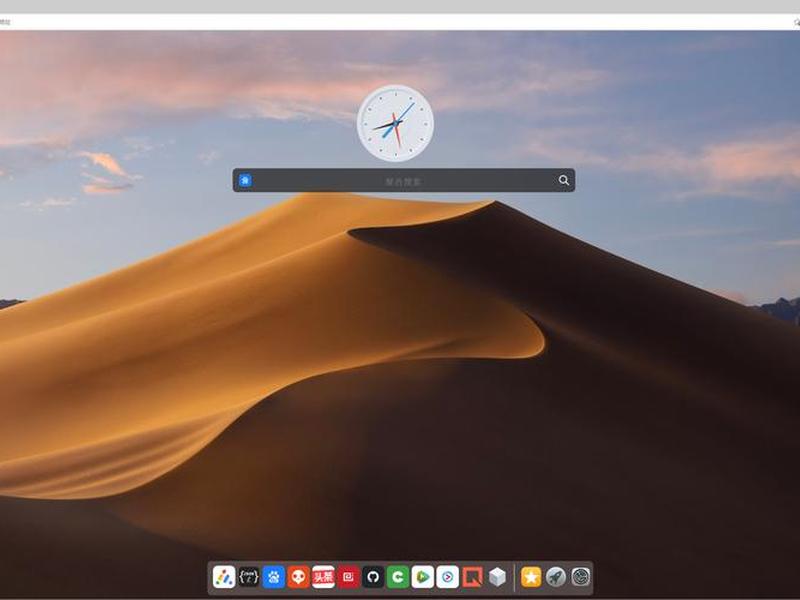Open the green play triangle video icon
The image size is (800, 600).
(x=423, y=577)
